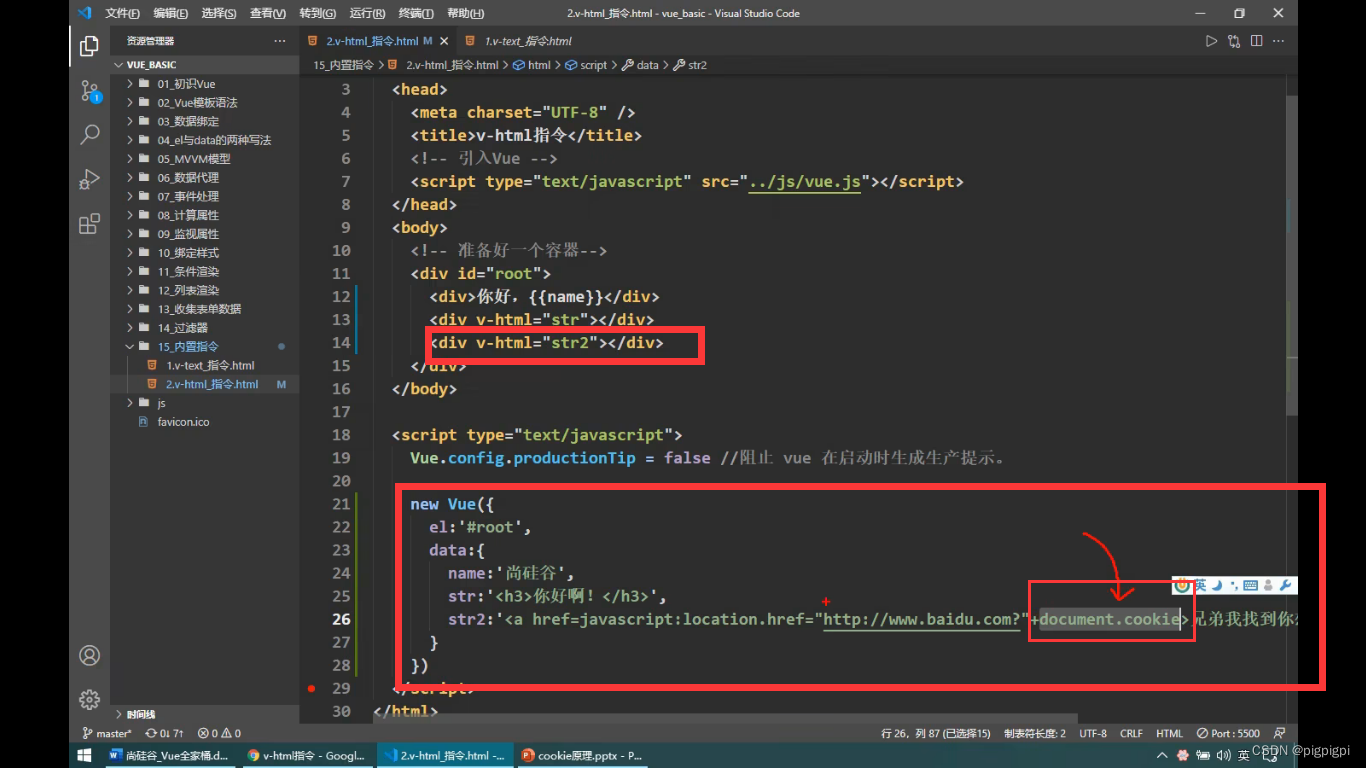Open the 选择(S) menu
The height and width of the screenshot is (768, 1366).
218,13
